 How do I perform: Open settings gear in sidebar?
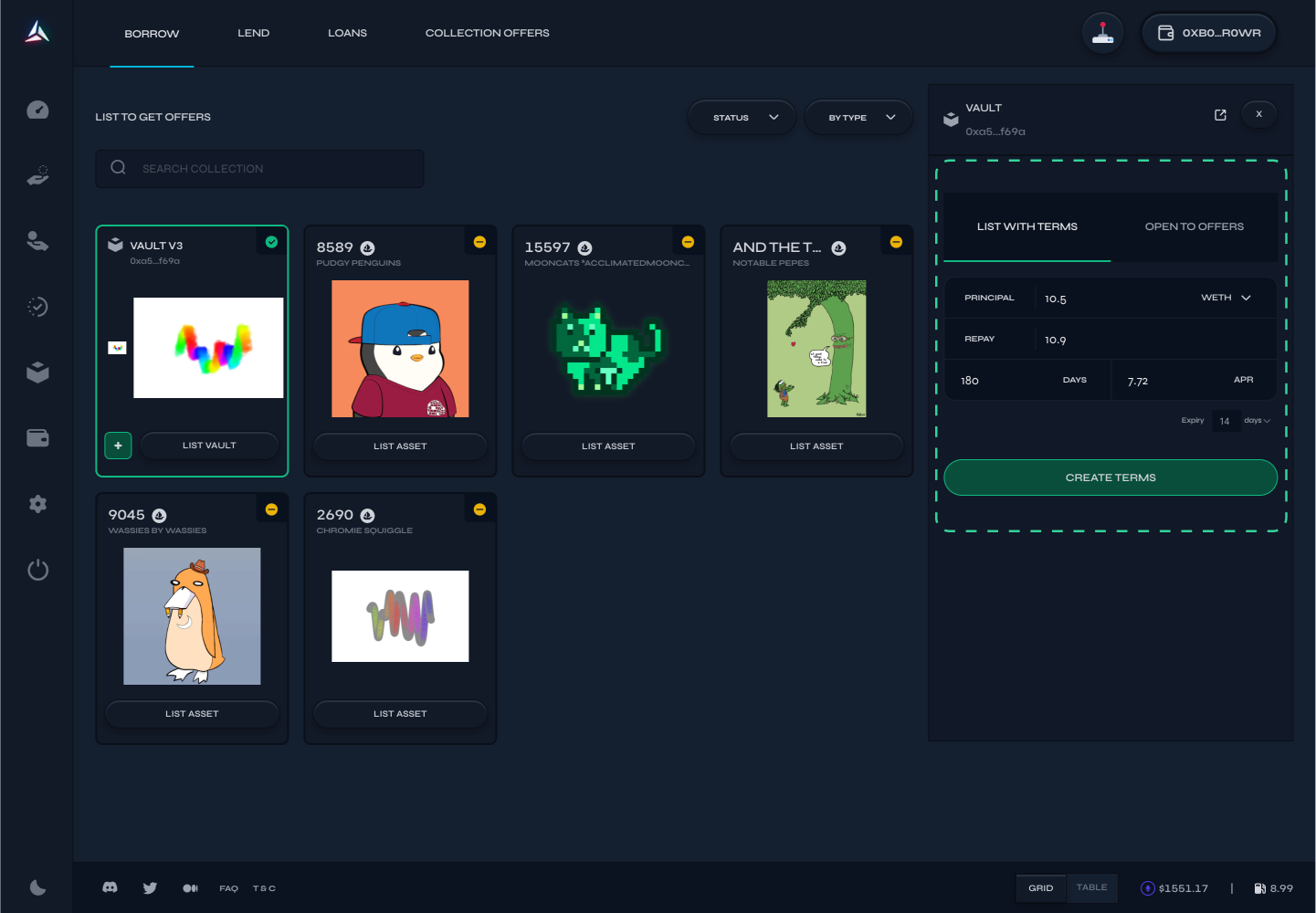pyautogui.click(x=37, y=504)
